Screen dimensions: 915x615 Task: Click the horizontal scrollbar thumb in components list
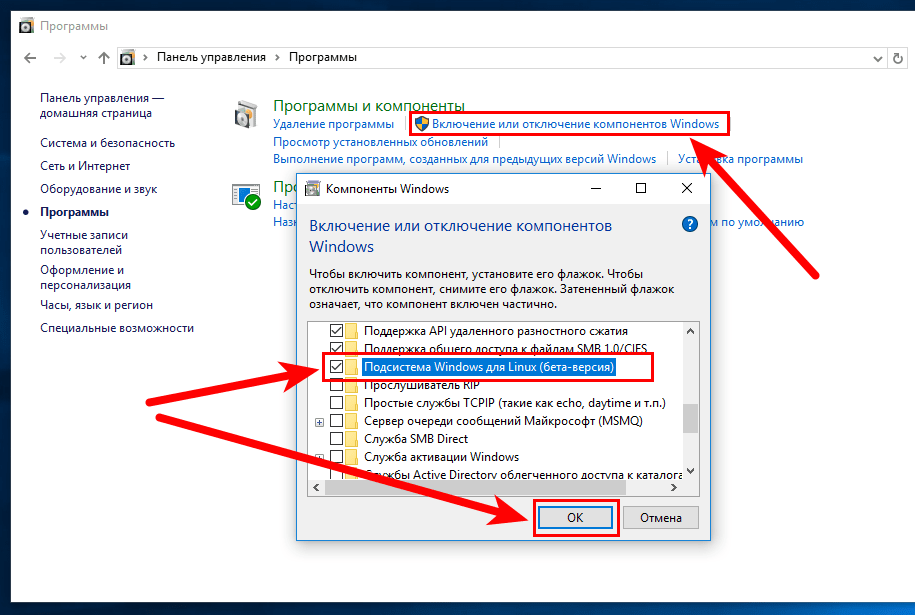475,487
